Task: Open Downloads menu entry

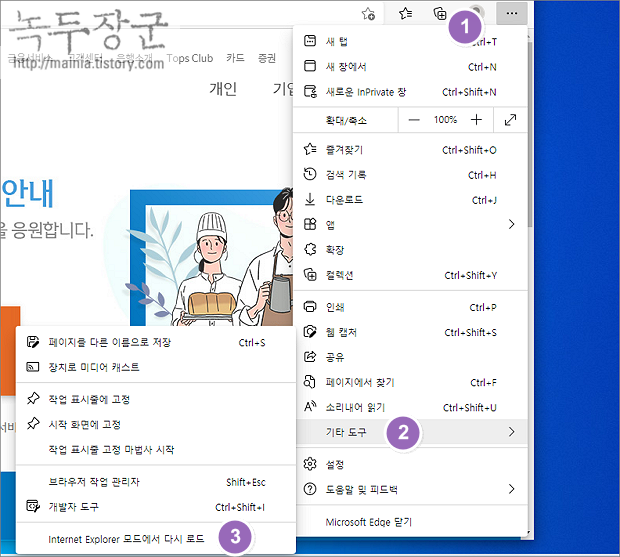Action: point(410,200)
